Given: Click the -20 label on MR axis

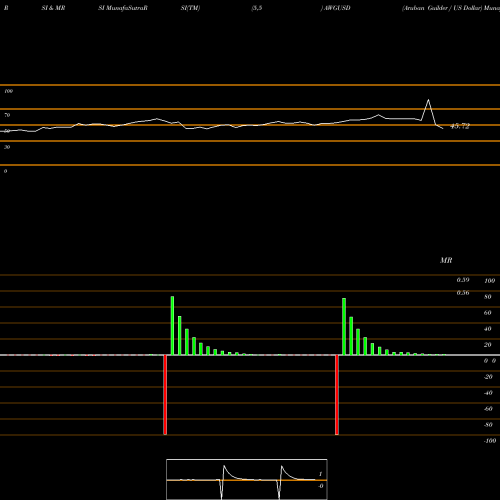Looking at the screenshot, I should [x=488, y=377].
